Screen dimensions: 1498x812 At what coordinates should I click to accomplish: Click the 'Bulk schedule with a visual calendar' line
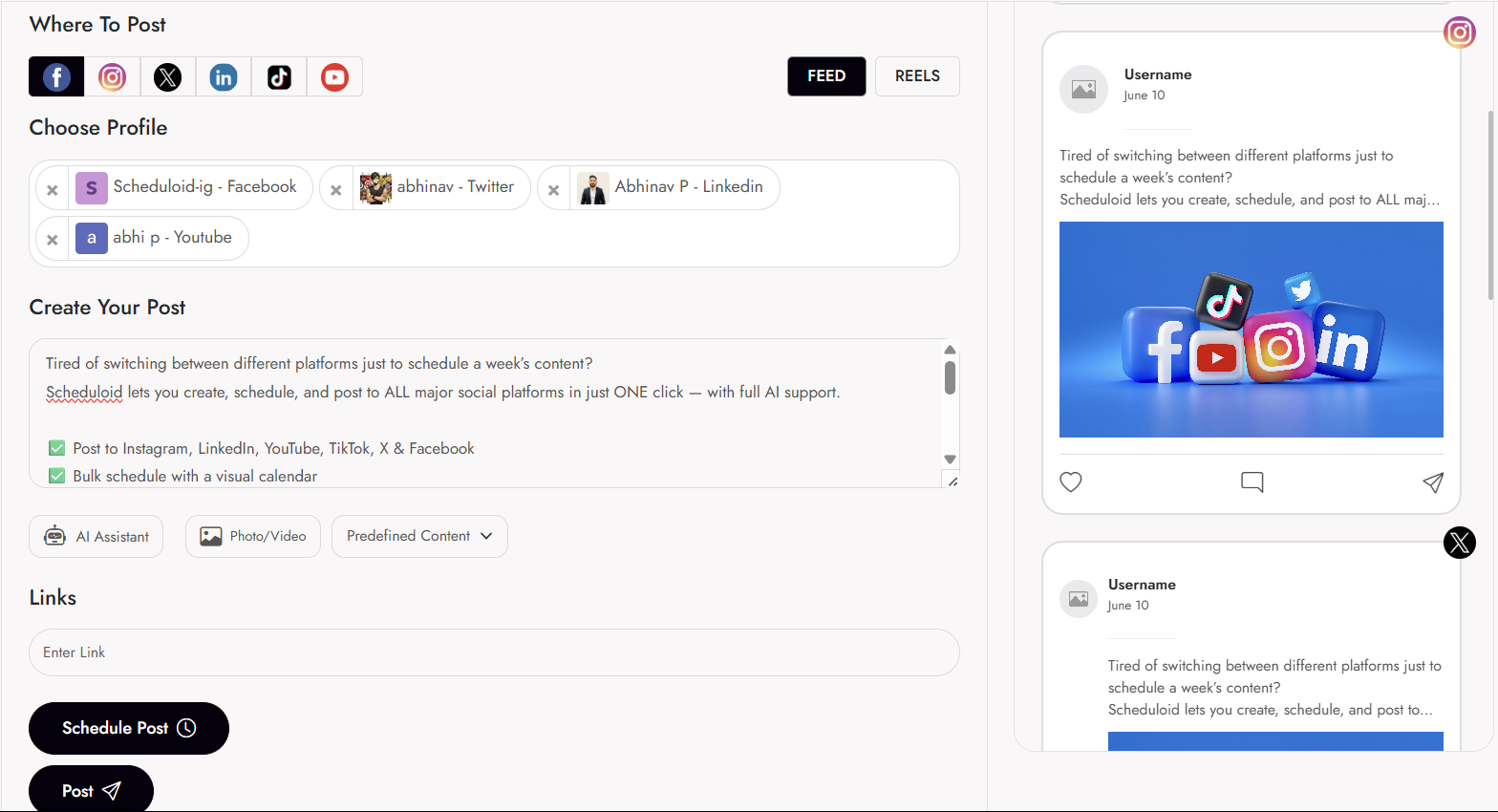click(195, 476)
